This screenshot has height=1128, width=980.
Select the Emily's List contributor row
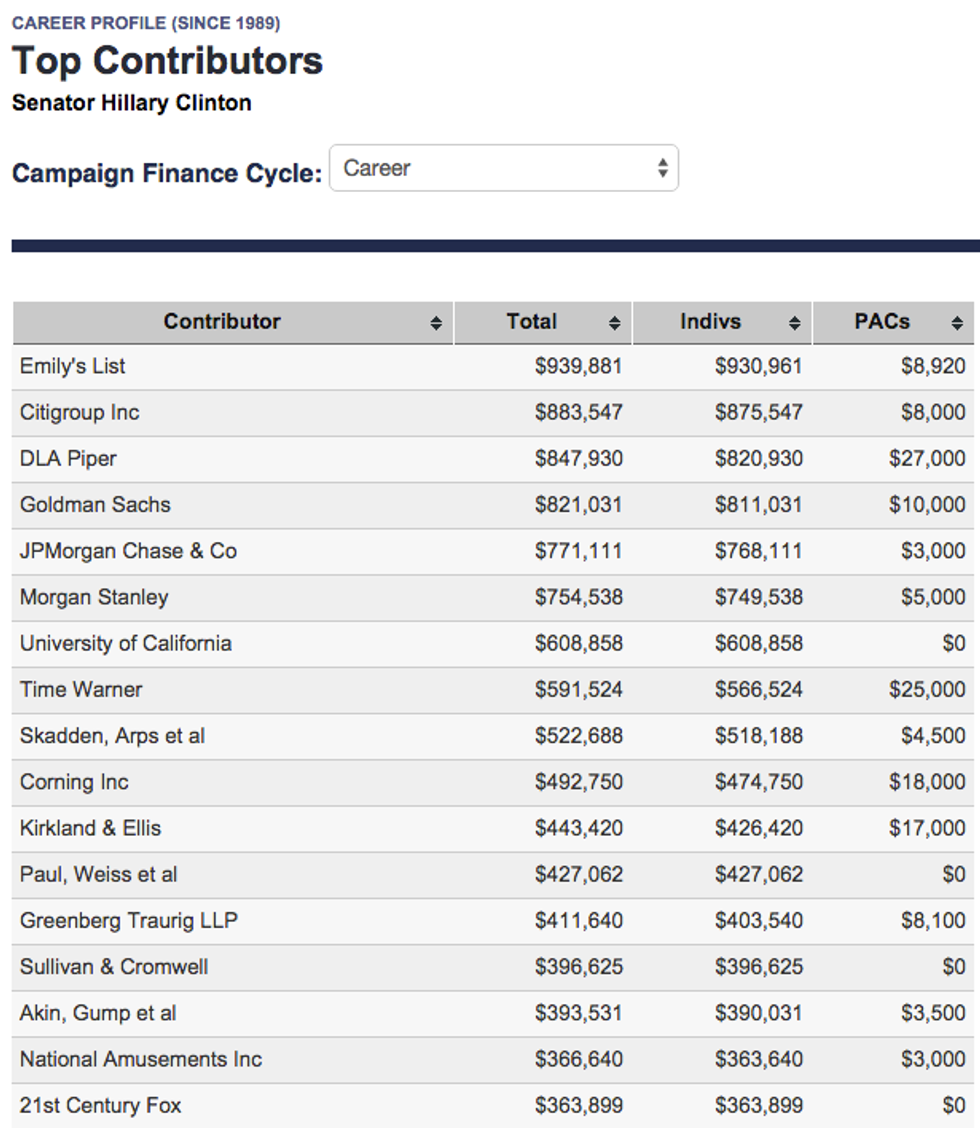coord(73,366)
